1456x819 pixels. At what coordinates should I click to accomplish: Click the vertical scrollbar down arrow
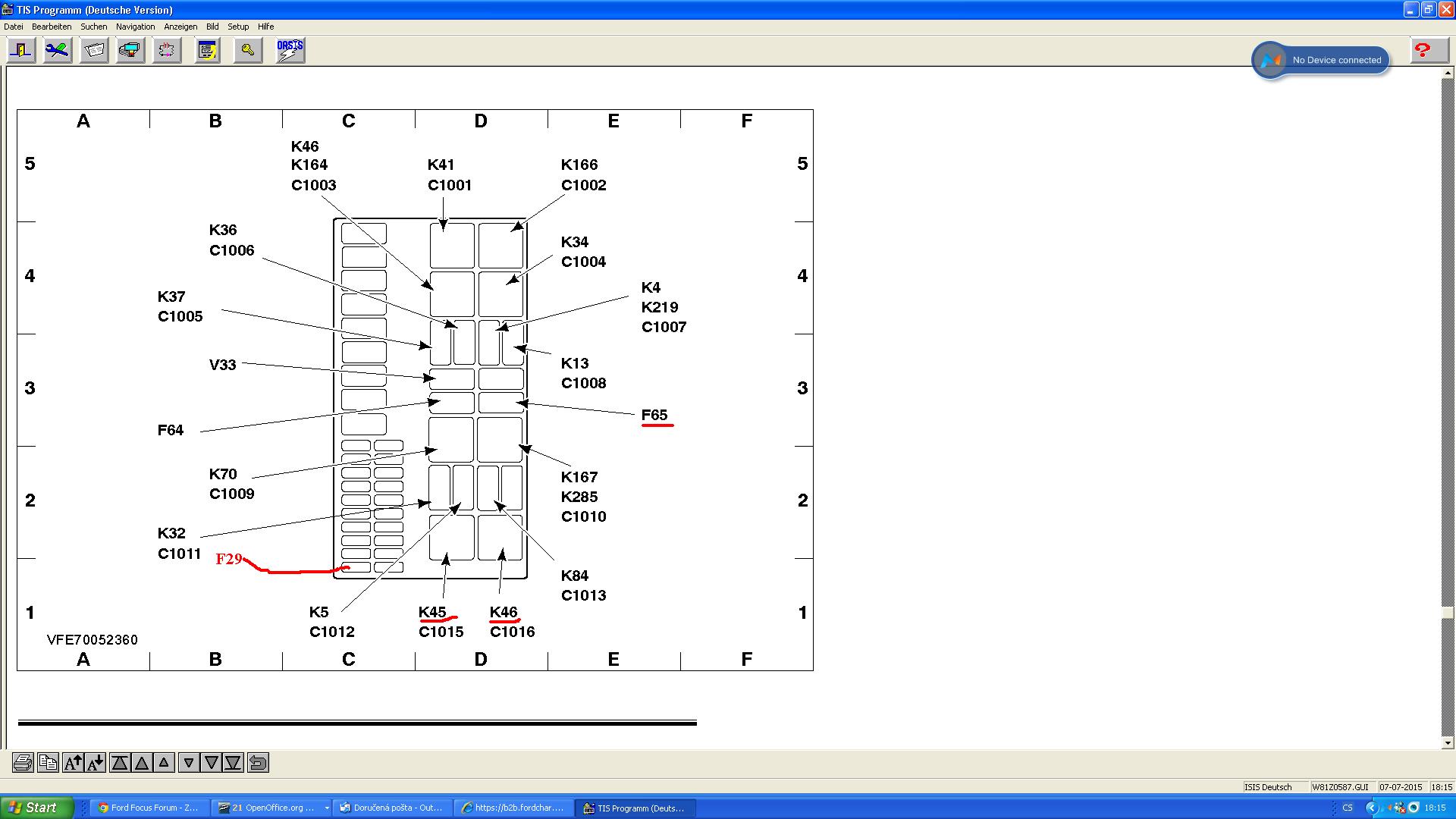pos(1448,743)
